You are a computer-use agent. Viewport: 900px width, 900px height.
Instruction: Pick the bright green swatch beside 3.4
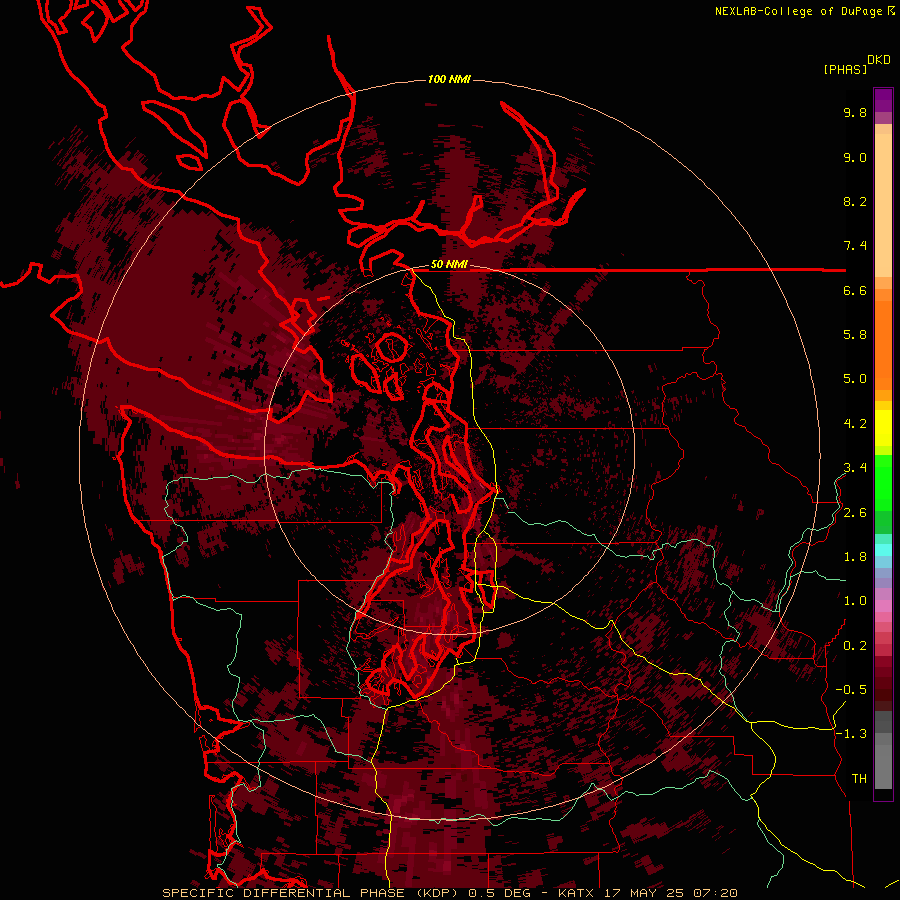[883, 481]
